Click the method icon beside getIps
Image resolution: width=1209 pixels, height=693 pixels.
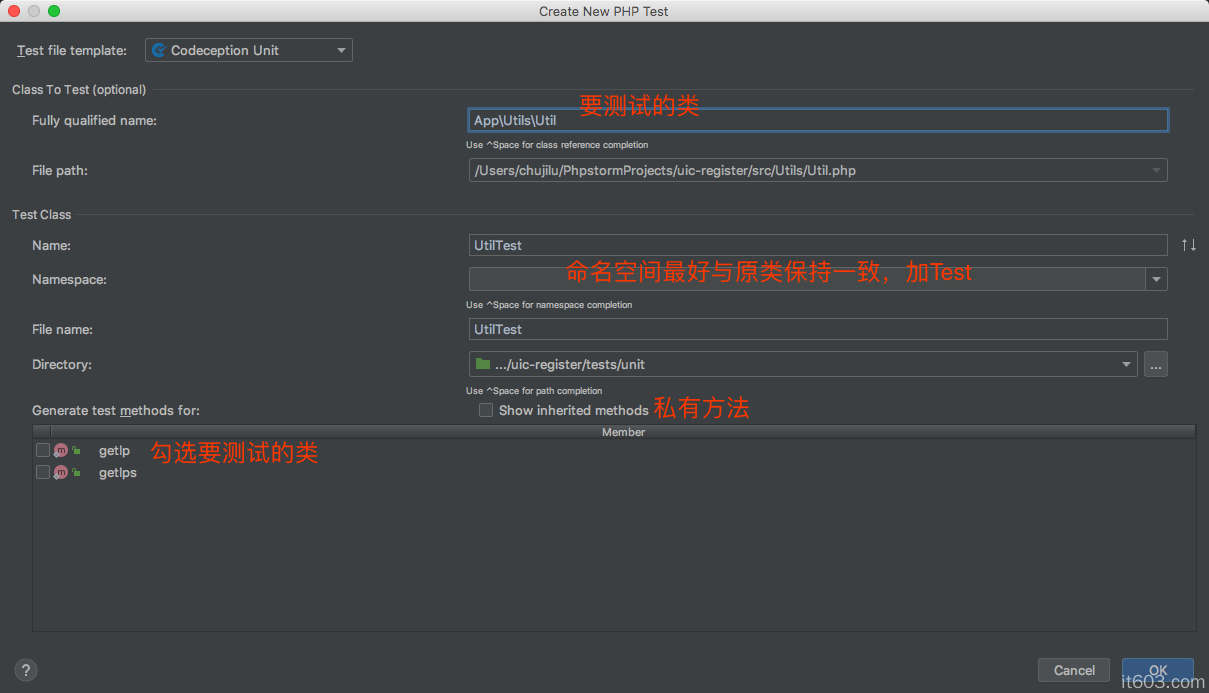pyautogui.click(x=61, y=473)
